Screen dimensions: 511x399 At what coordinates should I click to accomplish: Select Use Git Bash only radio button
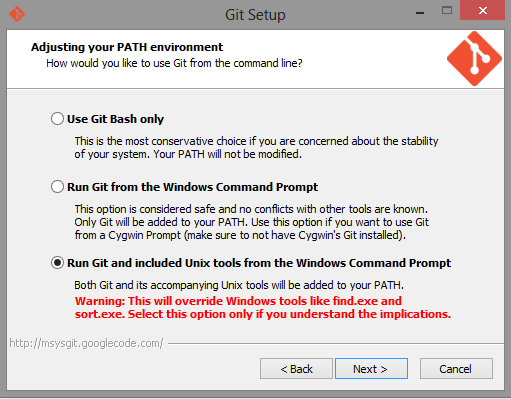pos(57,119)
